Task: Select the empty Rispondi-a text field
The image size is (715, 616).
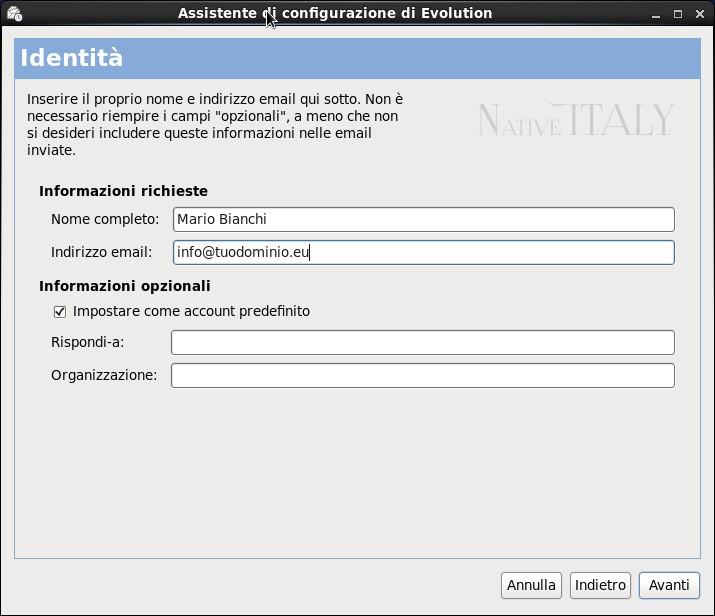Action: coord(423,342)
